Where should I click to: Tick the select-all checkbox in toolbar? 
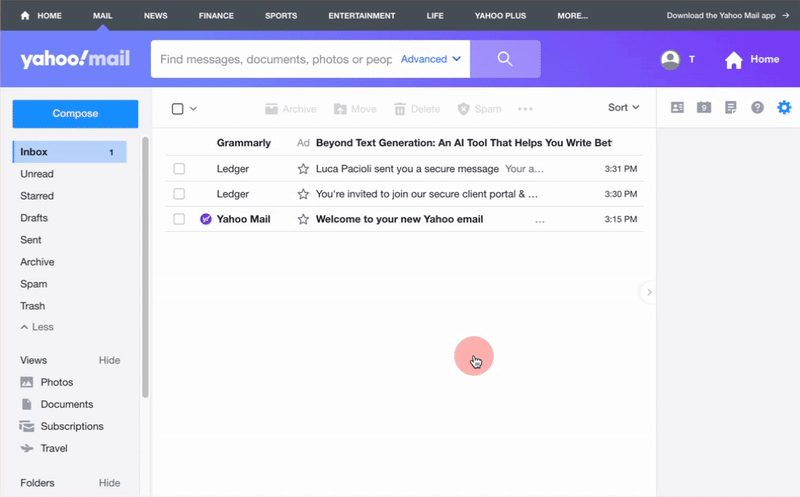coord(178,109)
